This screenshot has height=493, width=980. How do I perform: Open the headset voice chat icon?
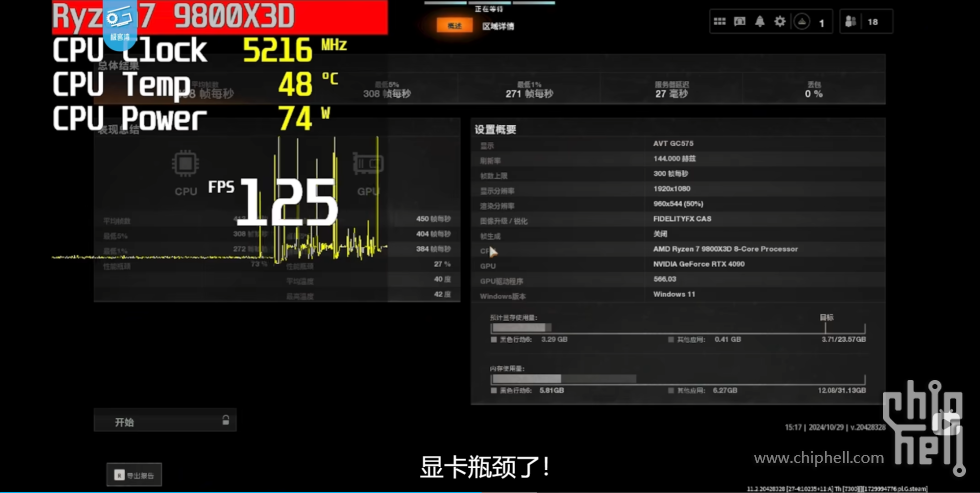point(739,21)
